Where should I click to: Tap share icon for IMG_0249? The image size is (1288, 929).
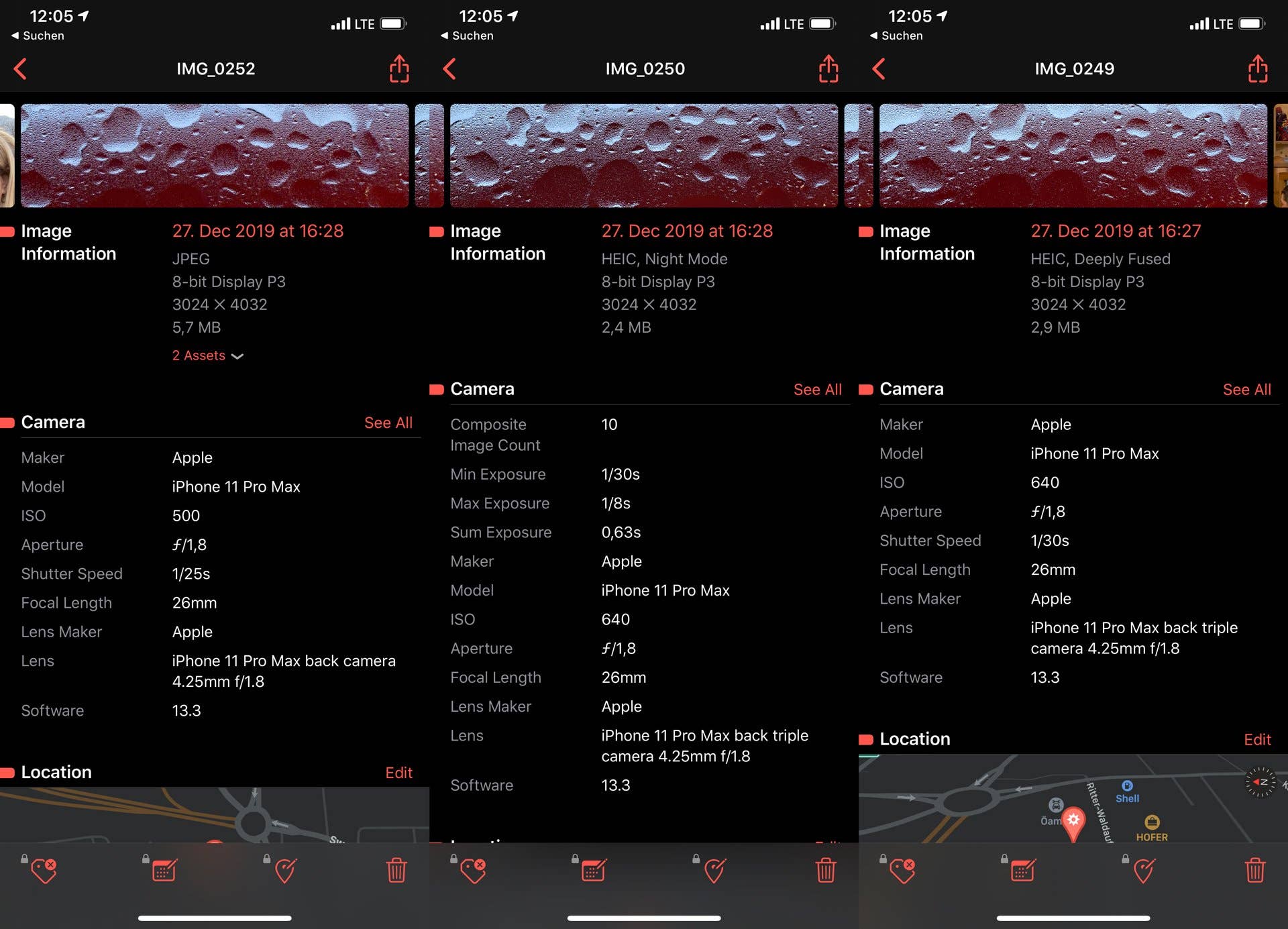pos(1258,68)
